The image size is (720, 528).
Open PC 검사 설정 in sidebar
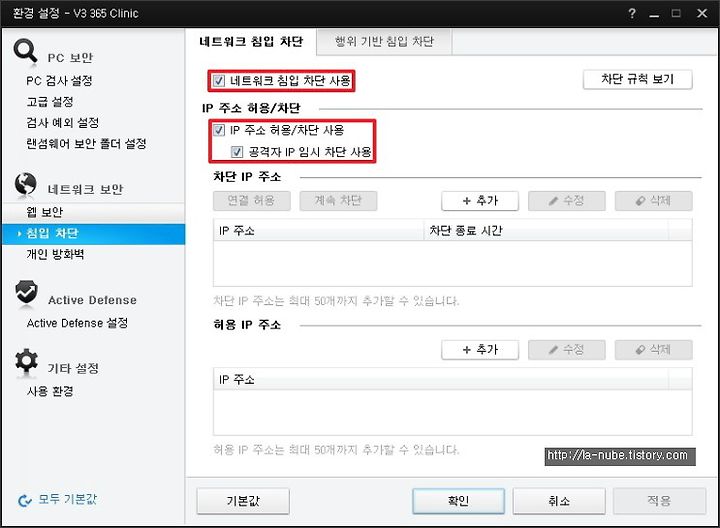click(x=59, y=81)
